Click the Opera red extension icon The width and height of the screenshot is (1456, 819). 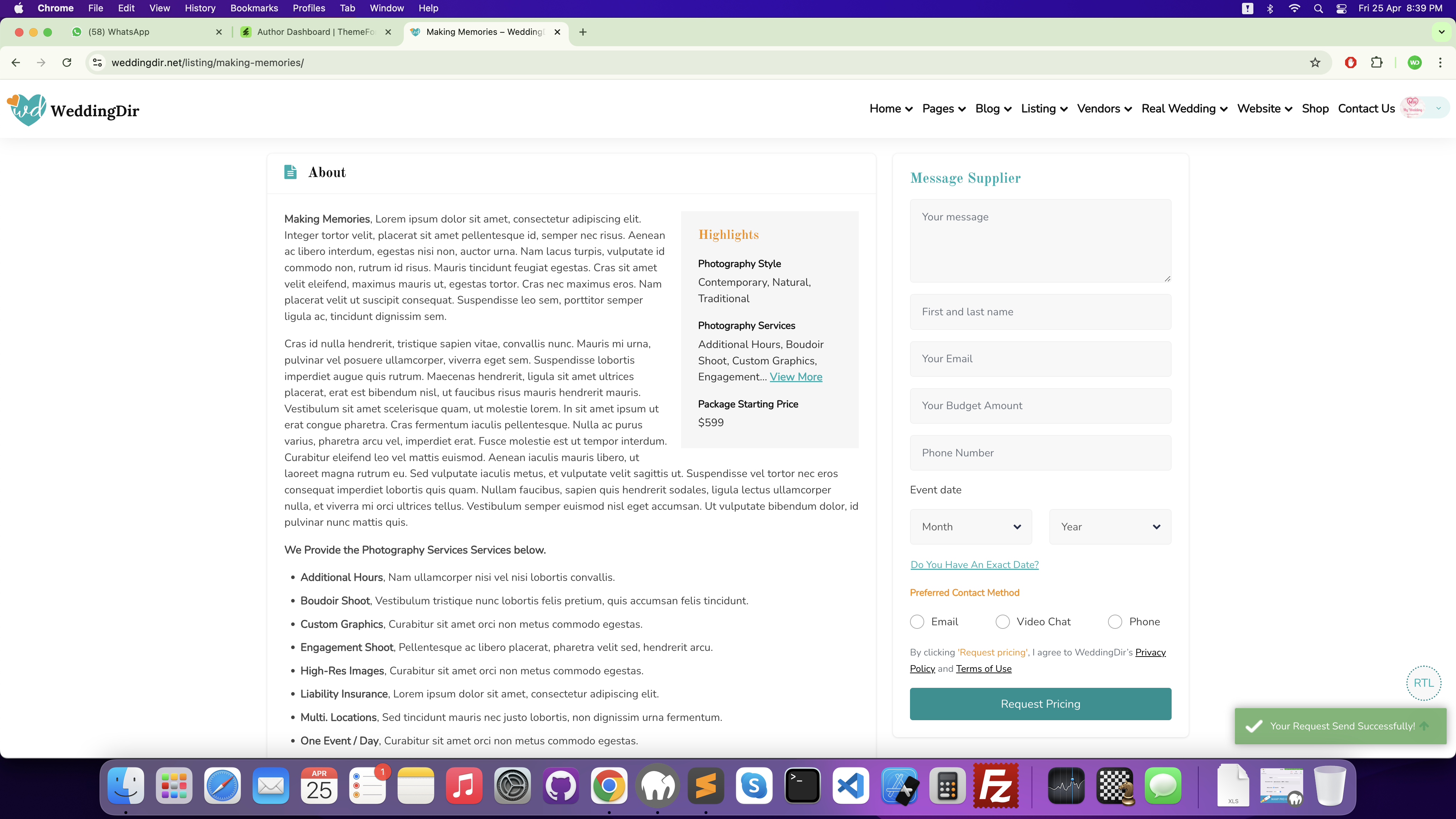[x=1350, y=63]
